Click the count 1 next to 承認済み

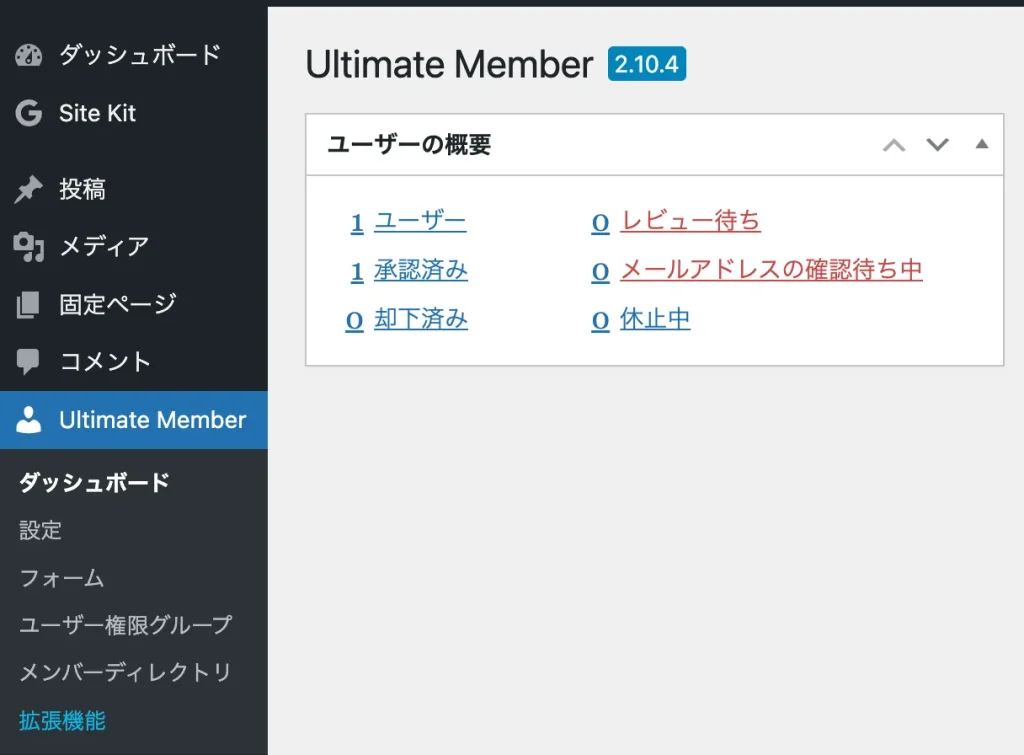(x=357, y=272)
